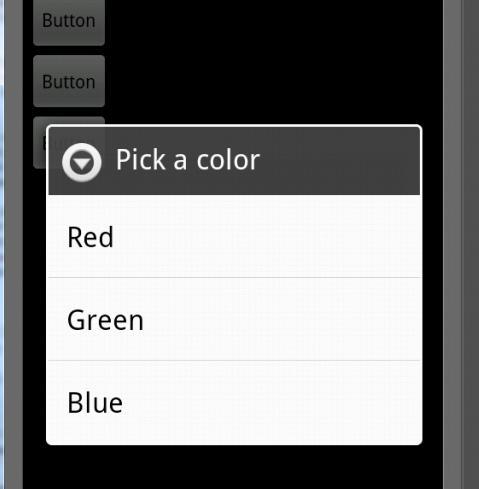Image resolution: width=479 pixels, height=489 pixels.
Task: Click the 'Pick a color' title text
Action: (x=188, y=160)
